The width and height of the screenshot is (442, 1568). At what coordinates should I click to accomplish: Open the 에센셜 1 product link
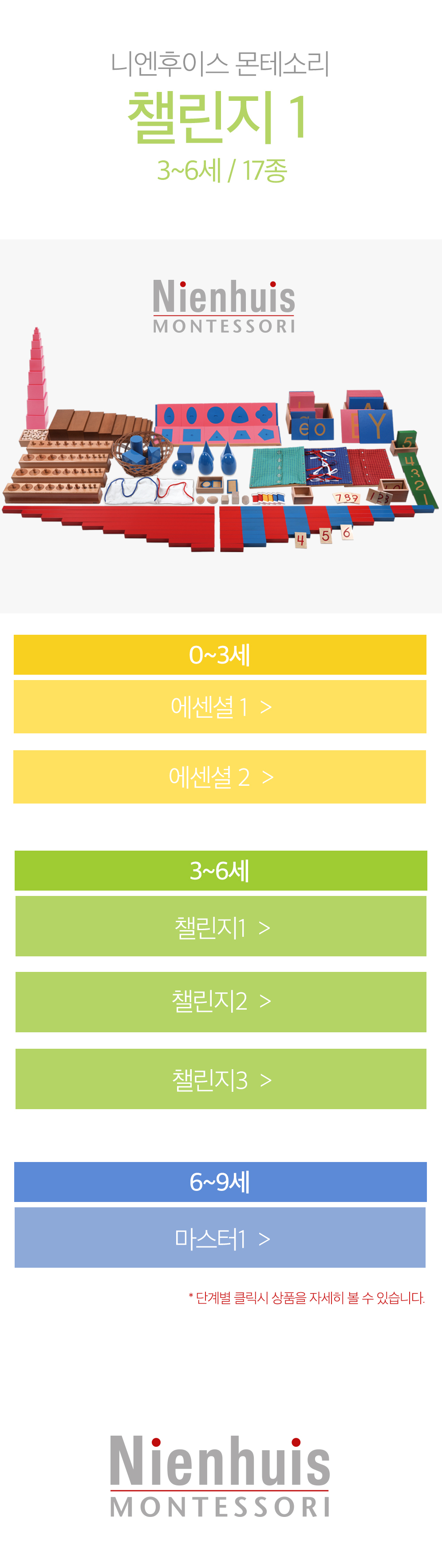pos(220,707)
